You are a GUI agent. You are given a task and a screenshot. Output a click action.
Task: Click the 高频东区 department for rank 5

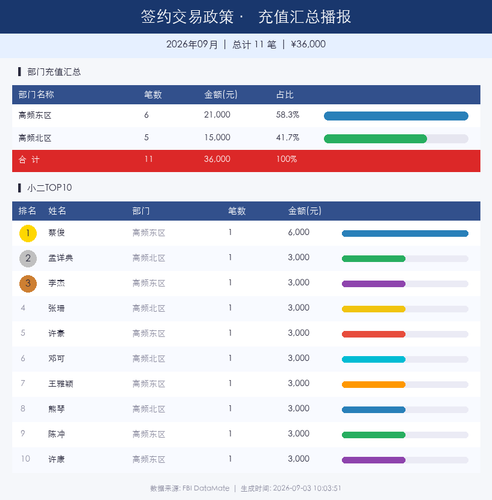pyautogui.click(x=149, y=333)
